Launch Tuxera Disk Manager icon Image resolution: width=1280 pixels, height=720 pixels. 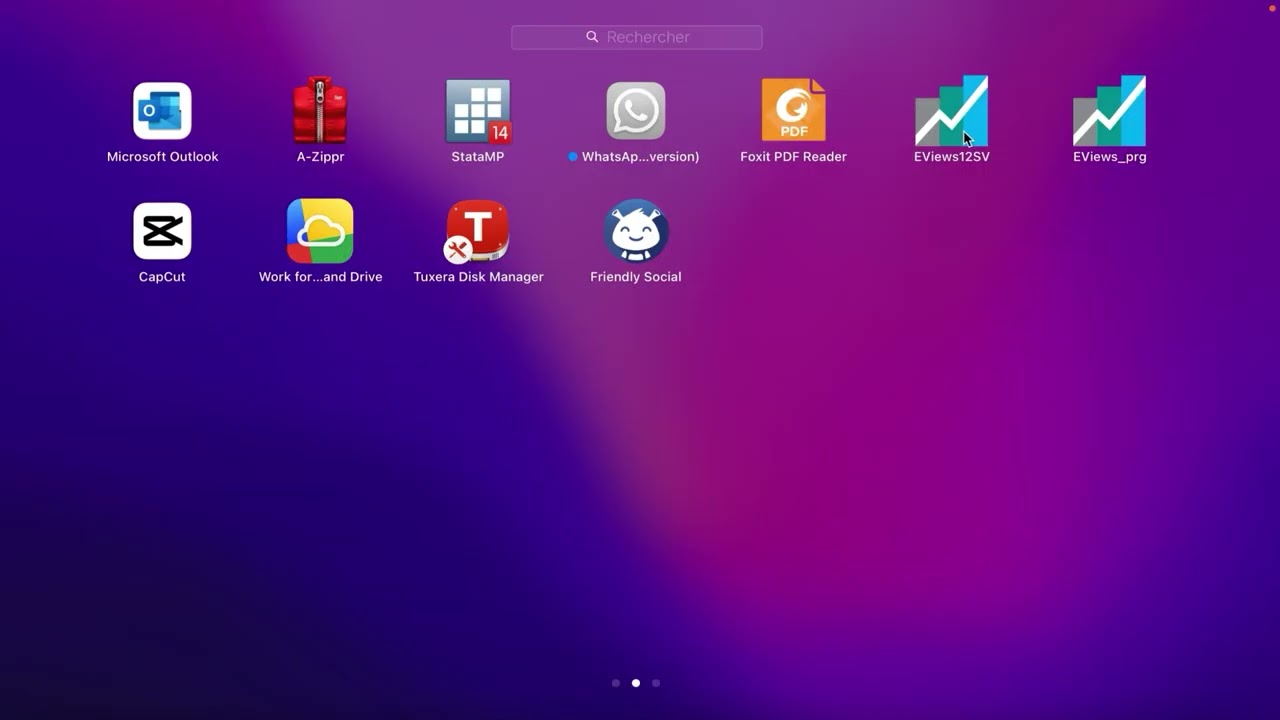(478, 231)
